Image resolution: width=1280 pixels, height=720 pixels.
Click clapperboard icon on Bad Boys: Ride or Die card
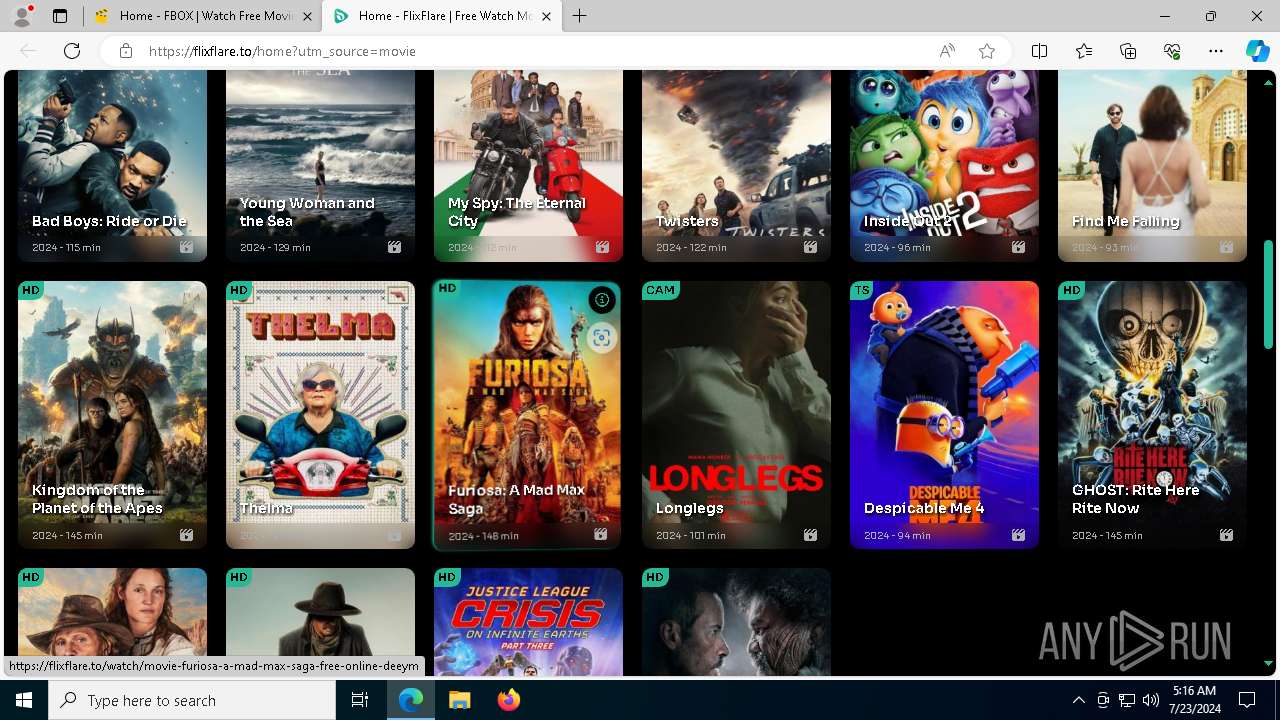click(x=186, y=247)
